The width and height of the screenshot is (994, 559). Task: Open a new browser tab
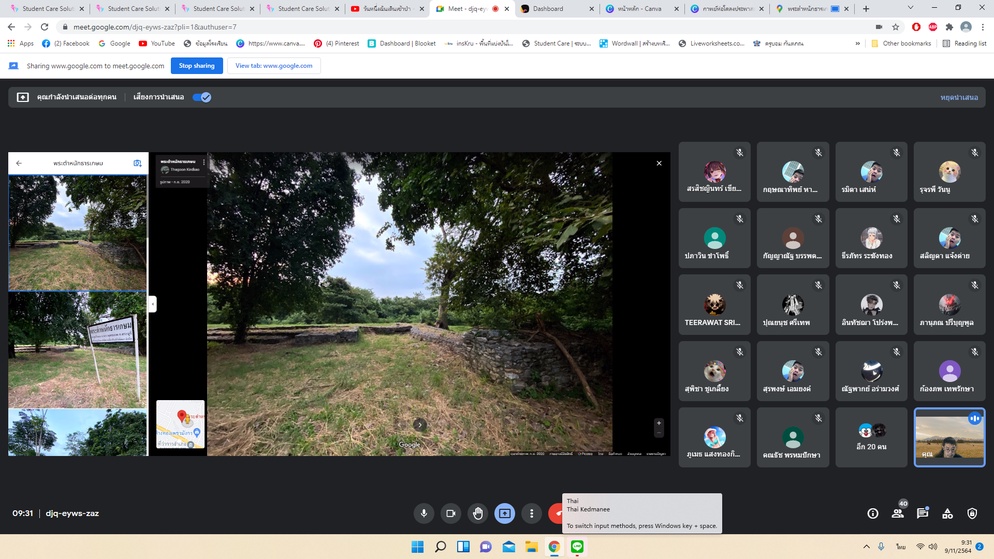866,9
